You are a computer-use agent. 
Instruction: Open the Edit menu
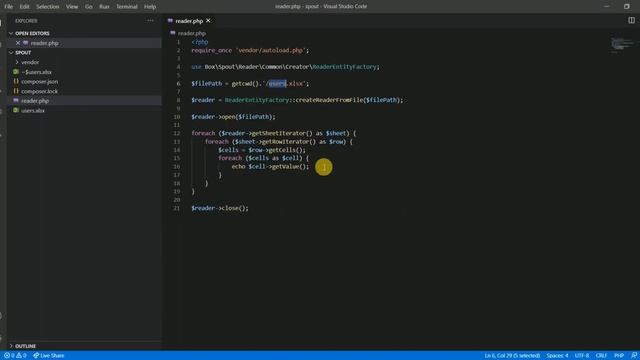tap(24, 7)
